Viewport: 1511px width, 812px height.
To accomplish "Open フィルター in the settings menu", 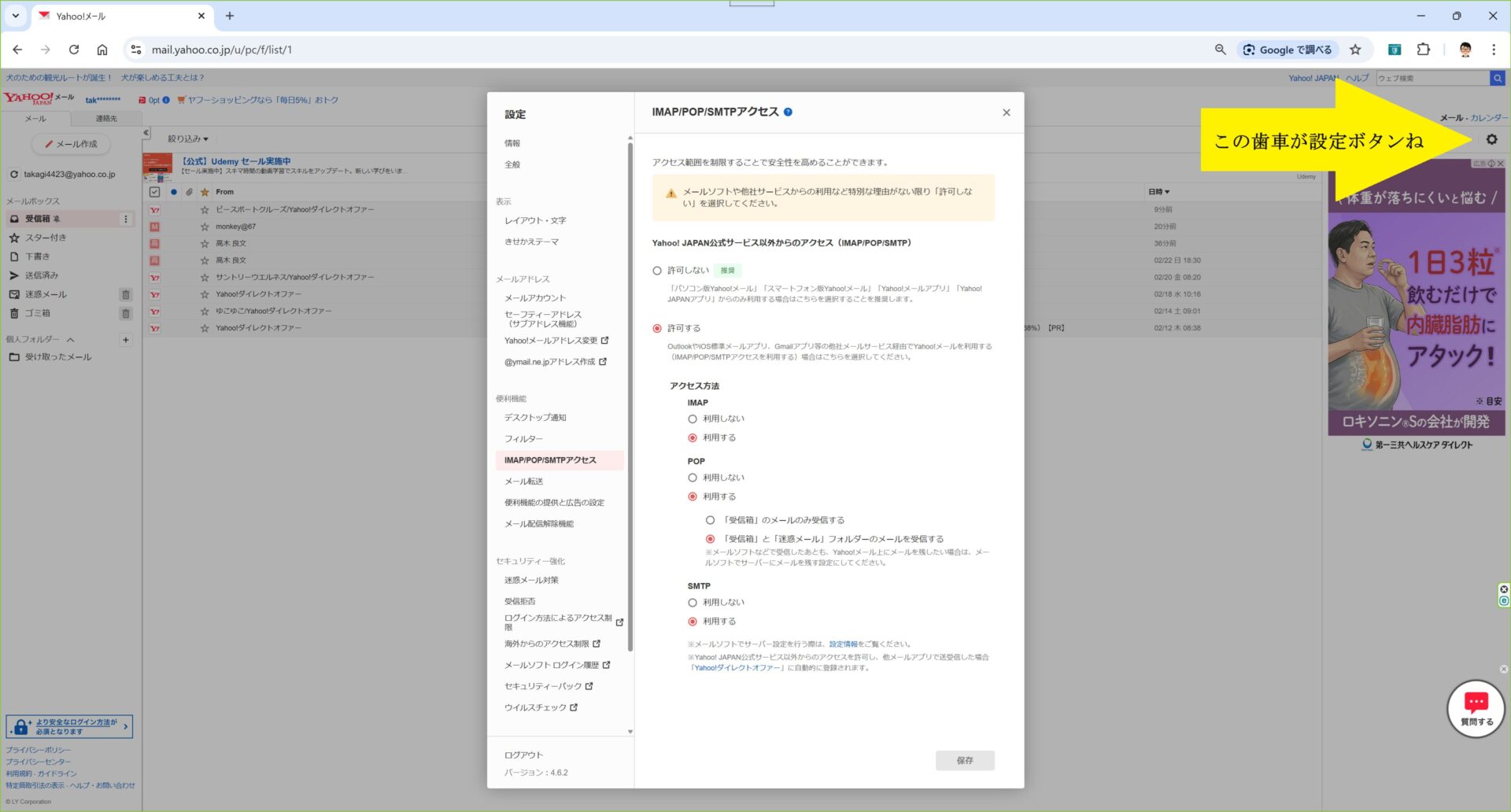I will (523, 439).
